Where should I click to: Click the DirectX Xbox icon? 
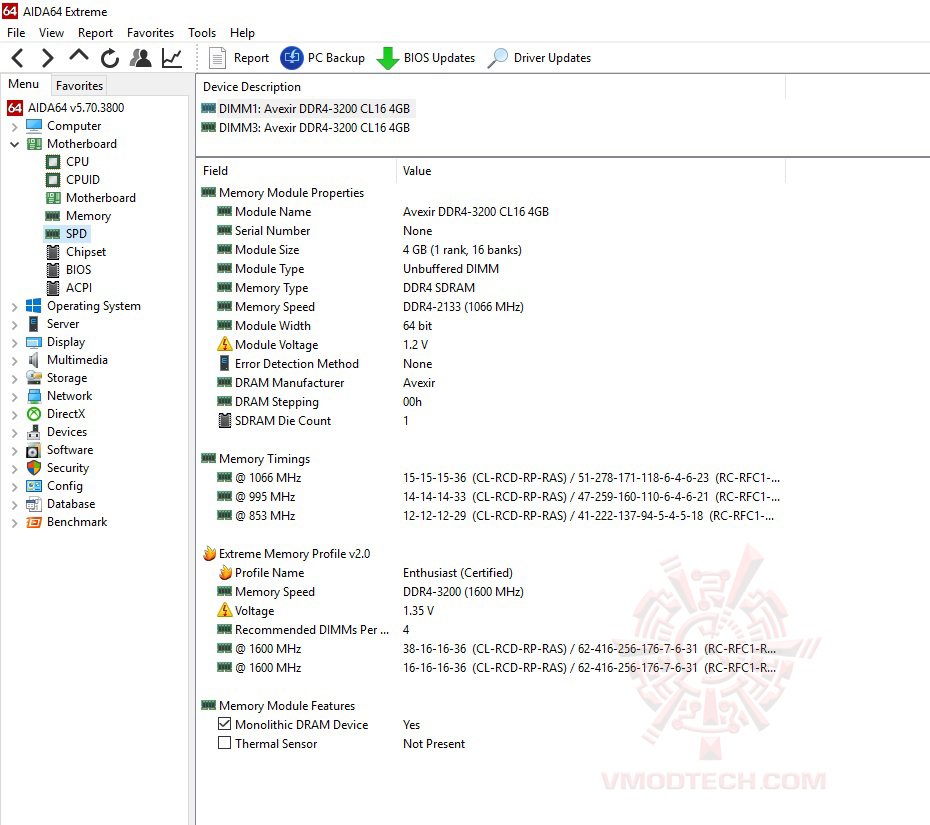point(34,414)
